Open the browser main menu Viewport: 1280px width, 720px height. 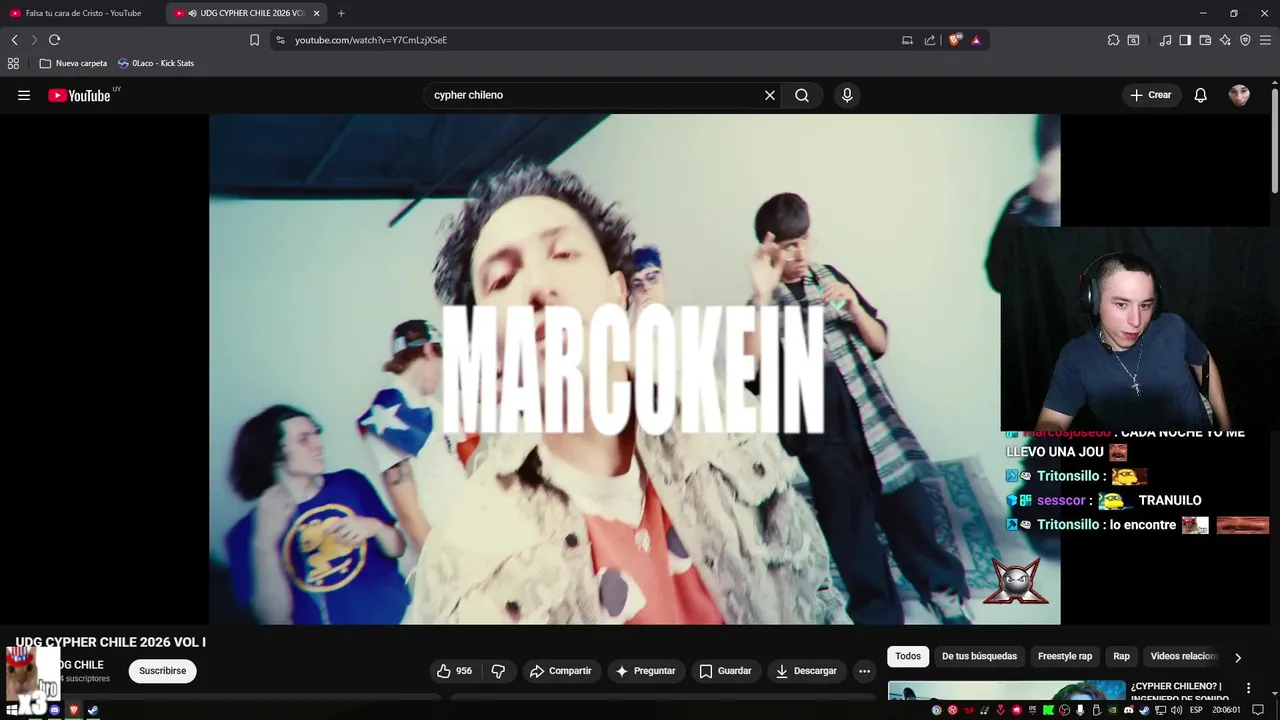(1265, 40)
